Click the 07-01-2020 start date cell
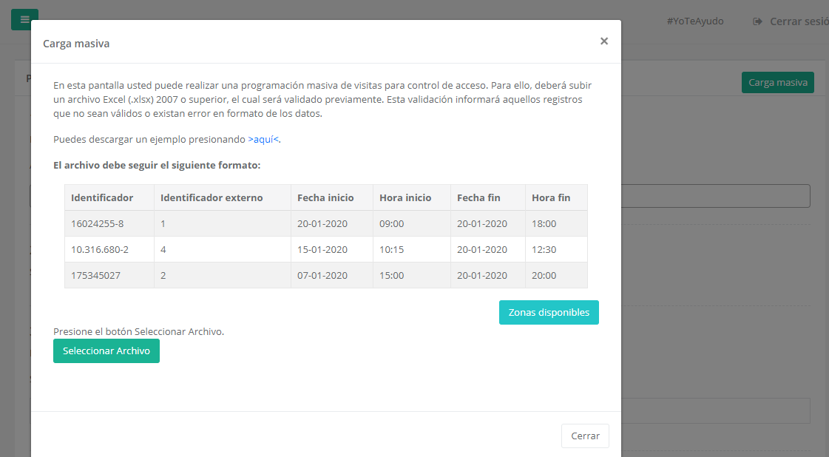This screenshot has height=457, width=829. pos(322,275)
